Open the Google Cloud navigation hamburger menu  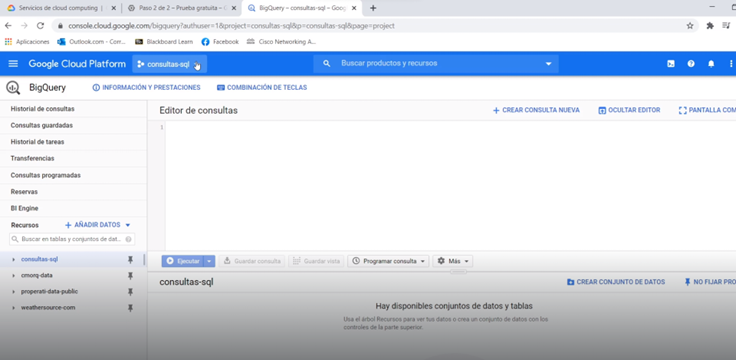(13, 63)
